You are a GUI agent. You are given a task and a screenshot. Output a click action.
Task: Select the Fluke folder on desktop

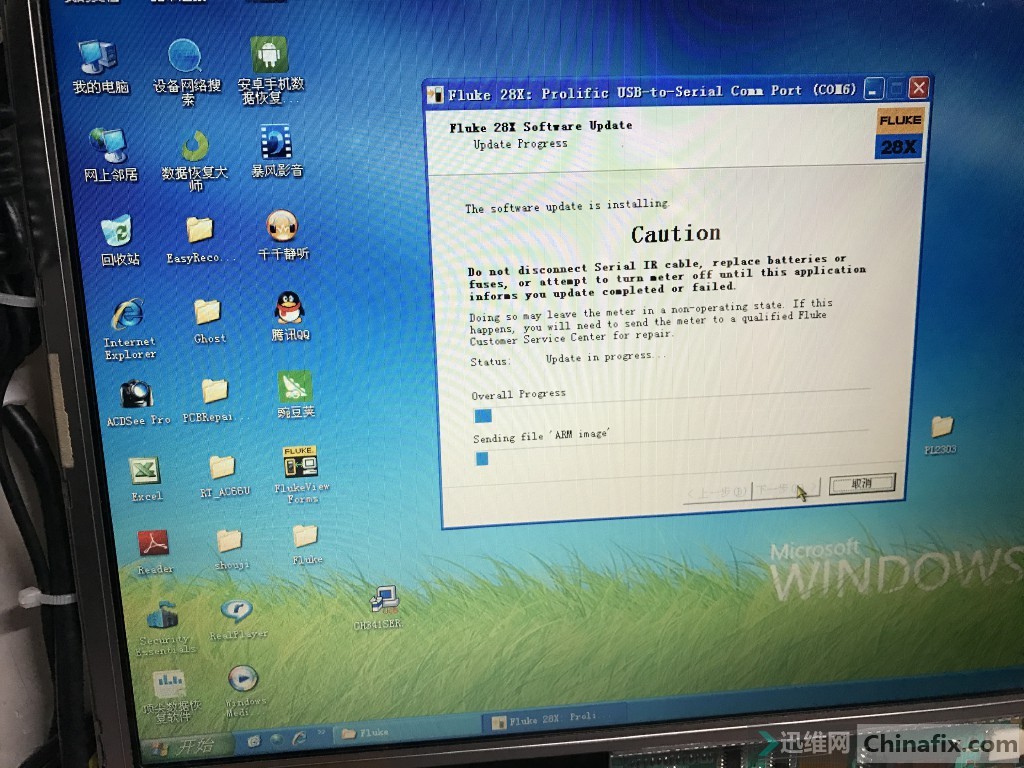[306, 544]
